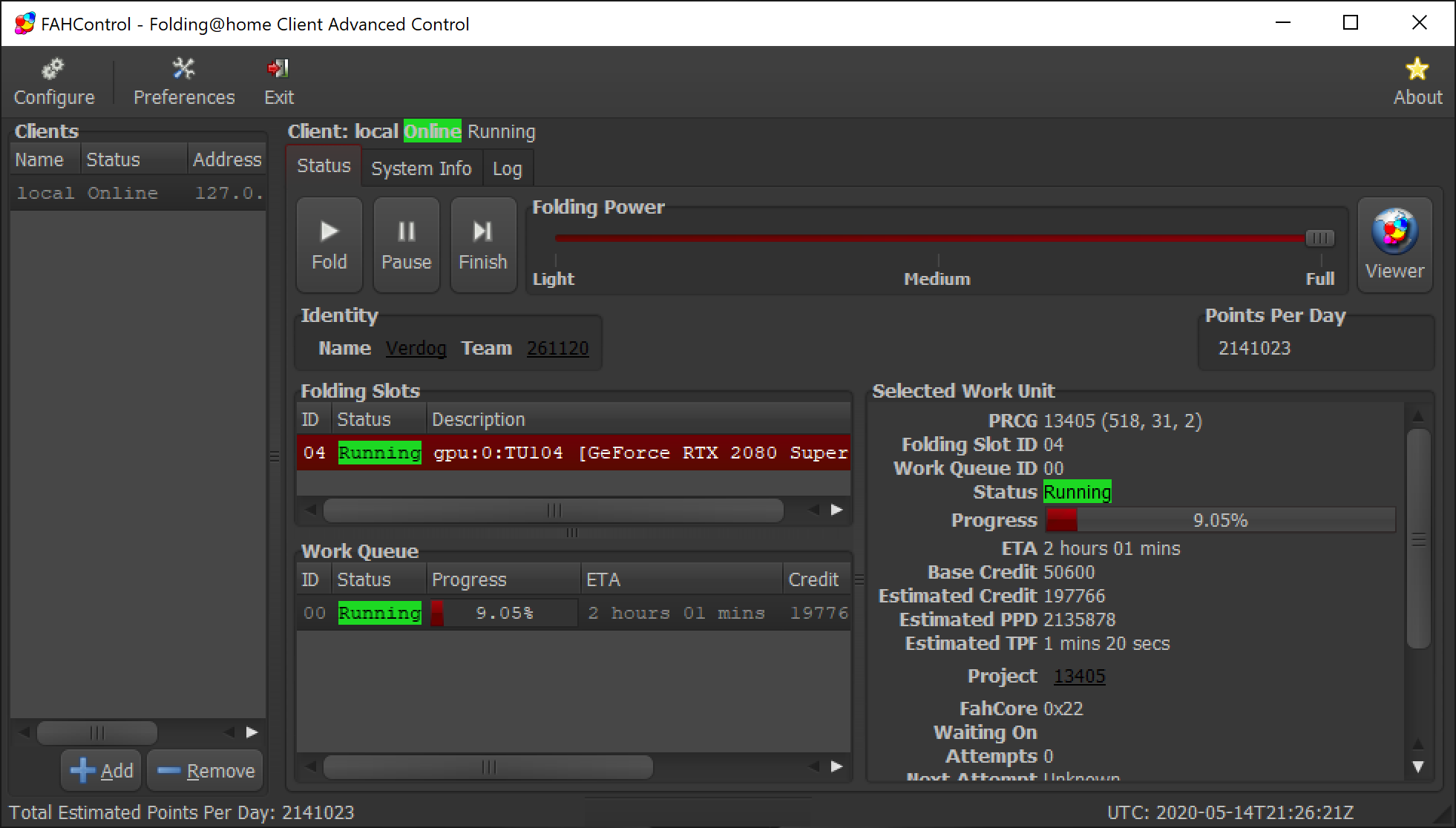Click the Base Credit value 50600

[1069, 572]
